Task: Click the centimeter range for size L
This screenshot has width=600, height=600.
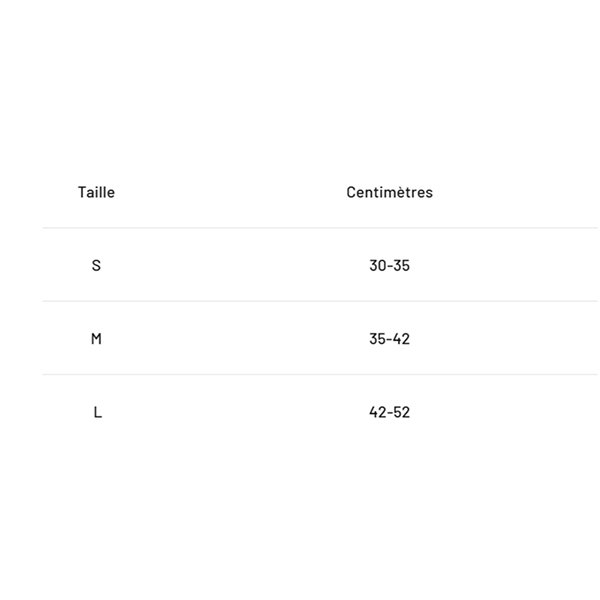Action: [x=389, y=412]
